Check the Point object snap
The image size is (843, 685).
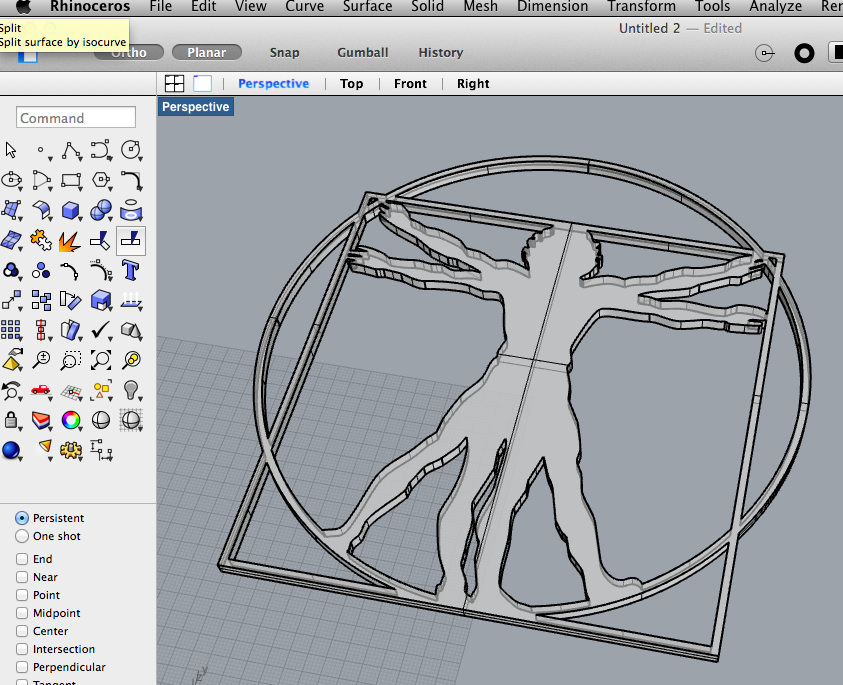pyautogui.click(x=22, y=595)
